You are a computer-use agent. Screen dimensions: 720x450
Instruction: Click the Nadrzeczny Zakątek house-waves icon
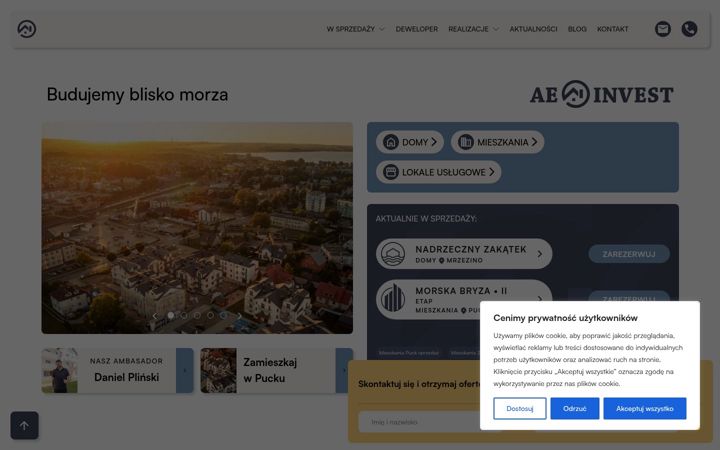point(394,253)
